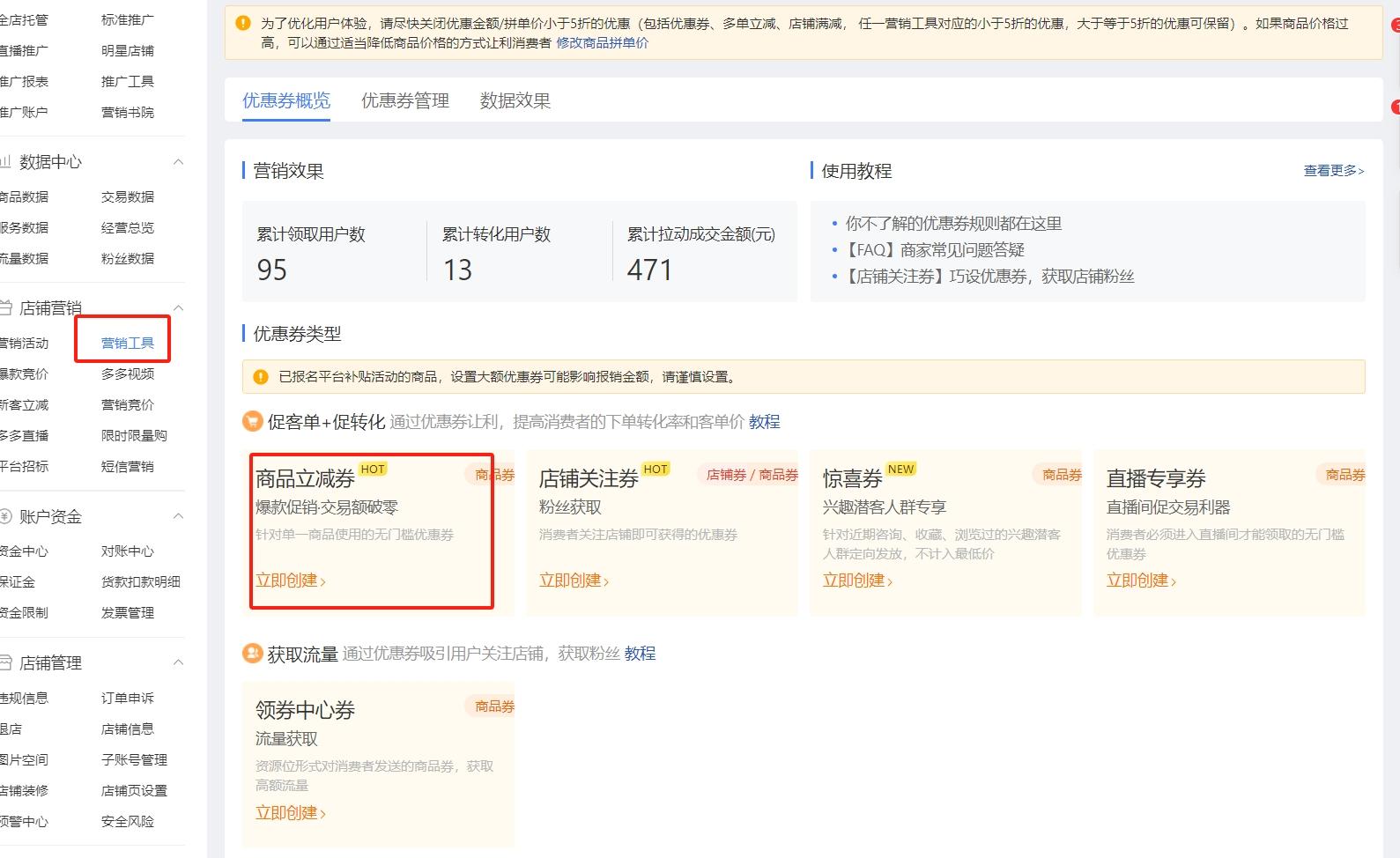Click 店铺券 / 商品券 tag on 店铺关注券

coord(750,475)
